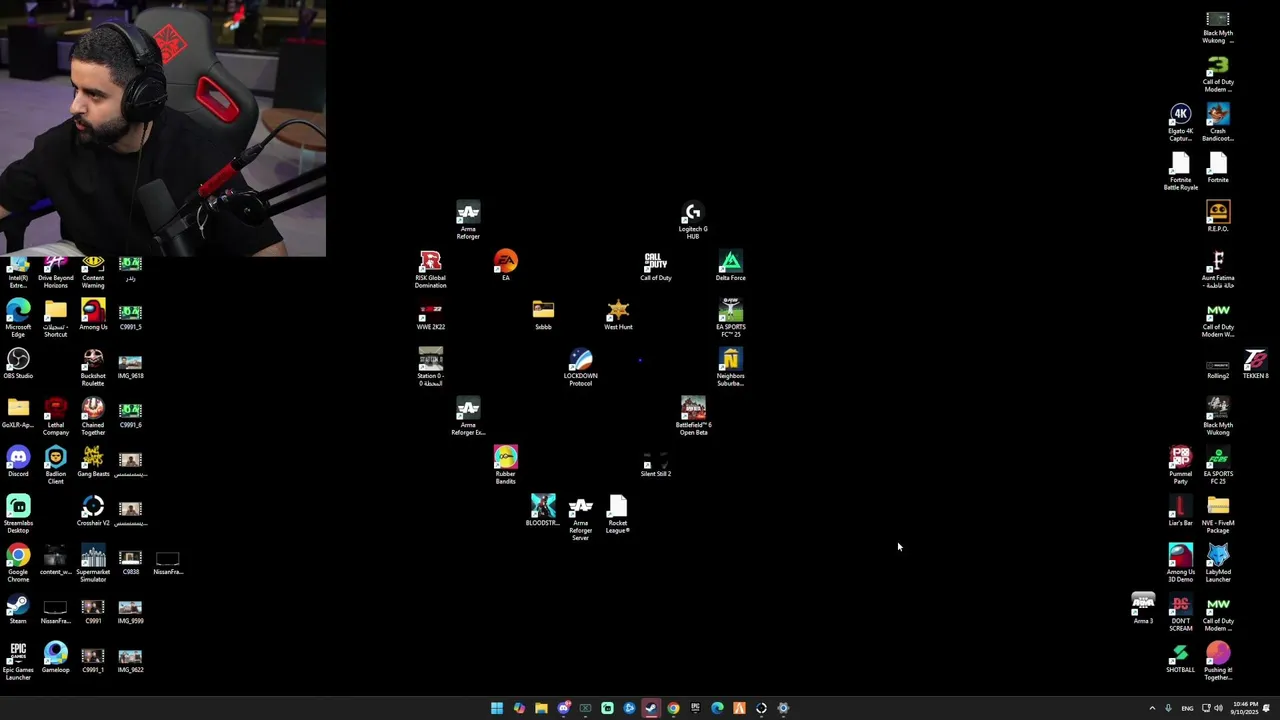Open the Logitech G HUB desktop shortcut
Viewport: 1280px width, 720px height.
pos(693,220)
